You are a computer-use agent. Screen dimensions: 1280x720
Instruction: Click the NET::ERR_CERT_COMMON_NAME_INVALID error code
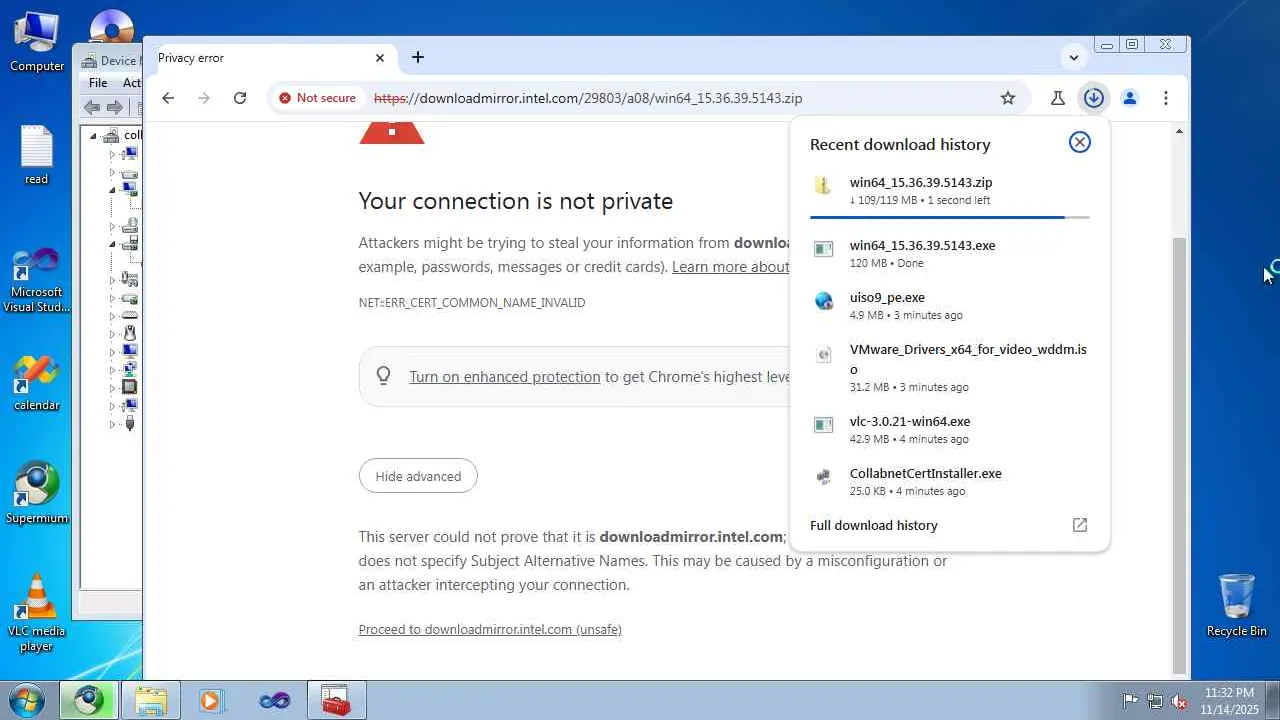point(472,302)
